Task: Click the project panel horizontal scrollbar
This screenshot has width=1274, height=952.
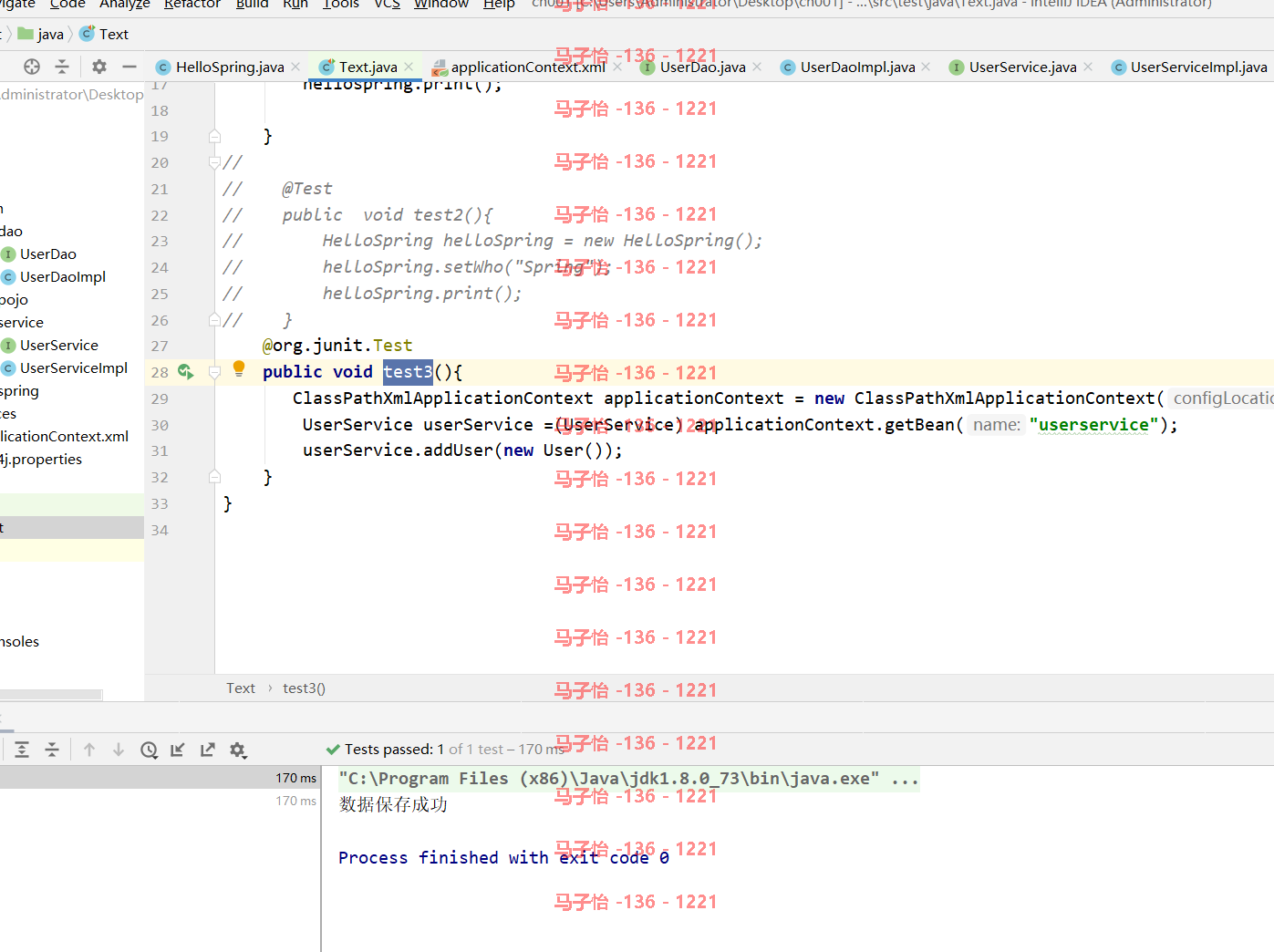Action: [x=51, y=695]
